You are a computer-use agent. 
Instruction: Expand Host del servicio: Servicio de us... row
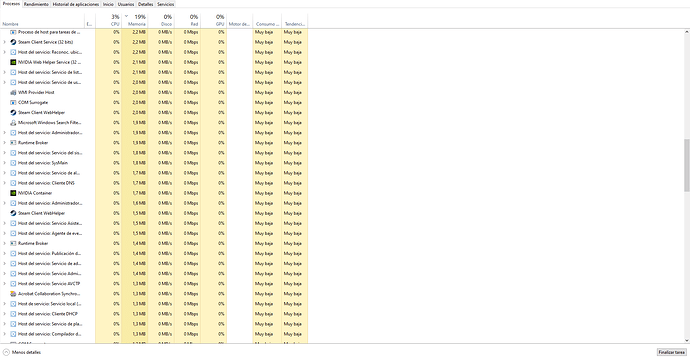4,82
